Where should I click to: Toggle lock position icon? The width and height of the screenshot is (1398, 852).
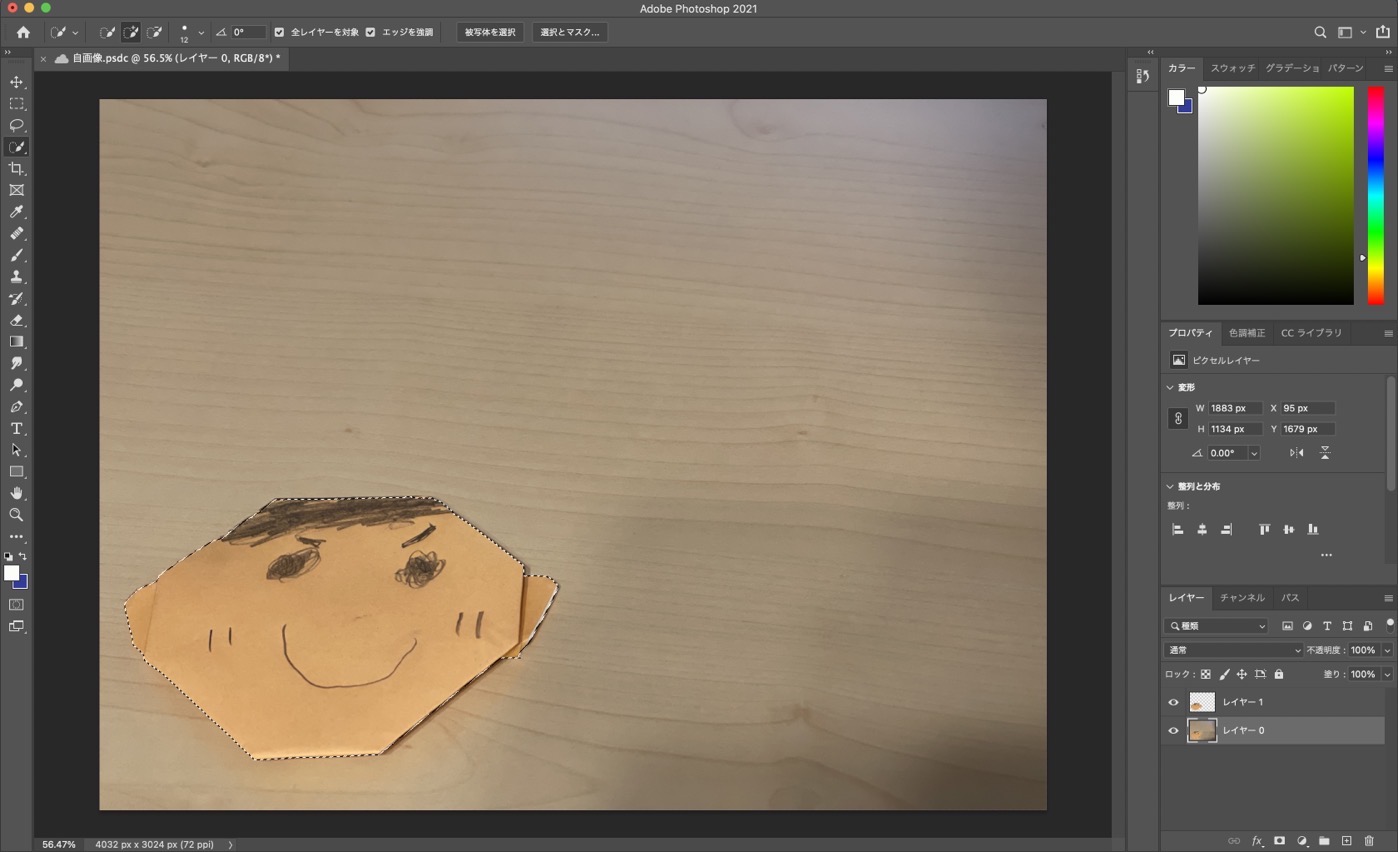1242,675
